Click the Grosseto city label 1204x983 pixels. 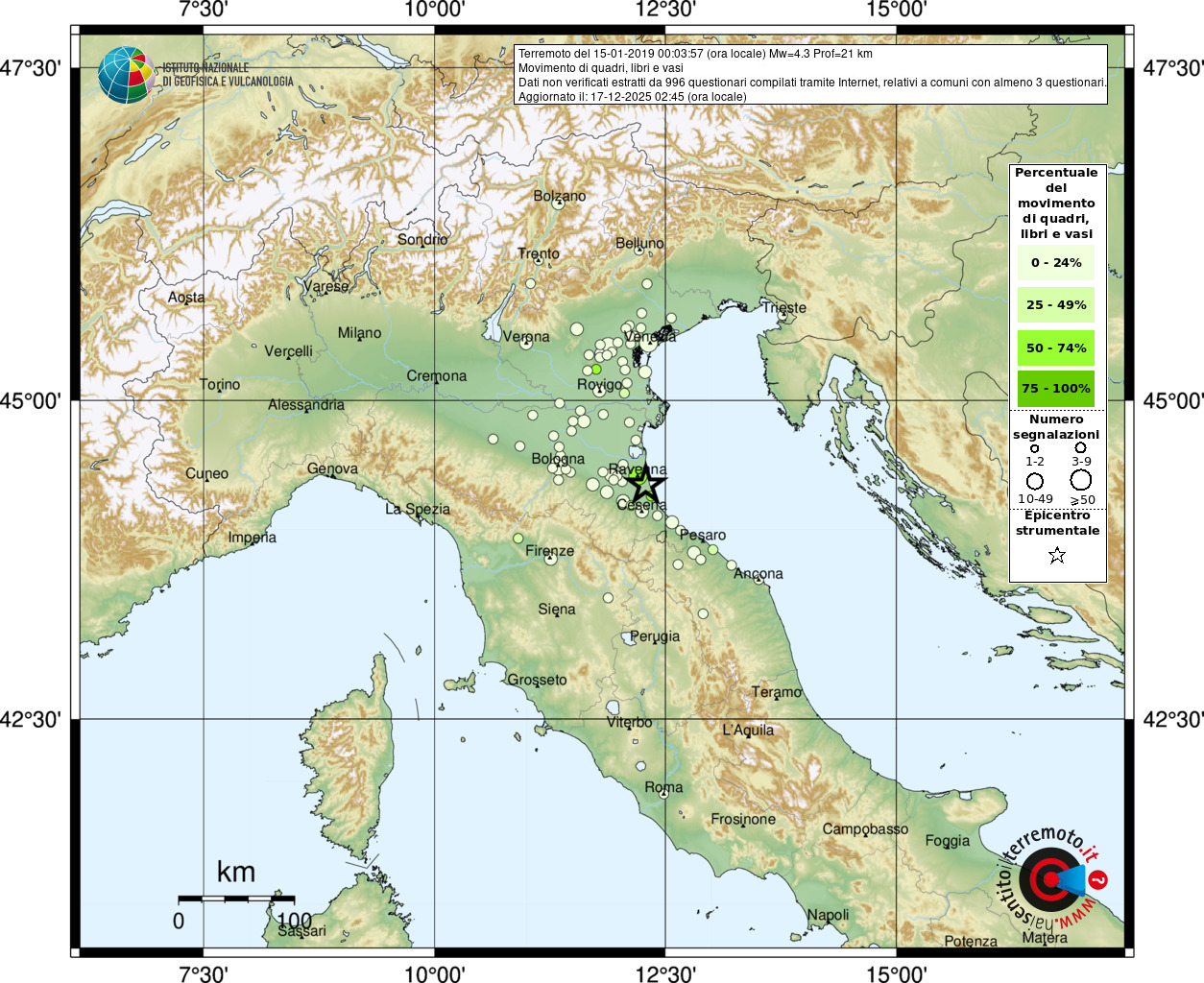pyautogui.click(x=538, y=679)
